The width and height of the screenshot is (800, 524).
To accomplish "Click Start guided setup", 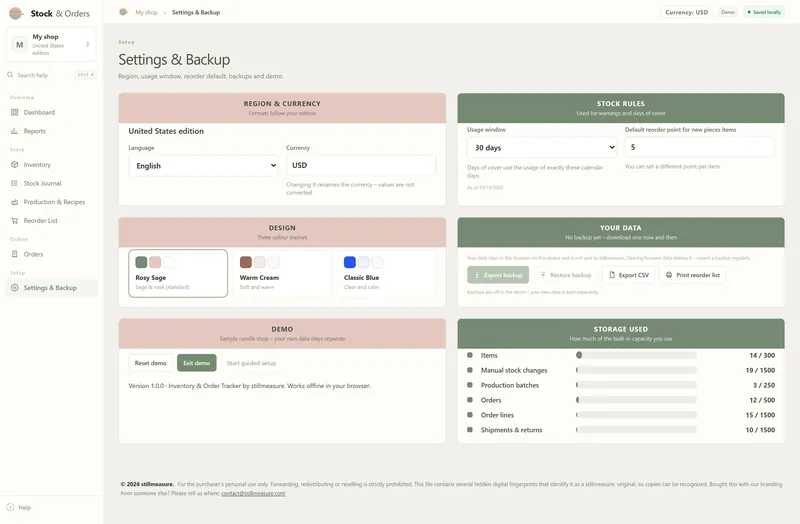I will pyautogui.click(x=252, y=363).
